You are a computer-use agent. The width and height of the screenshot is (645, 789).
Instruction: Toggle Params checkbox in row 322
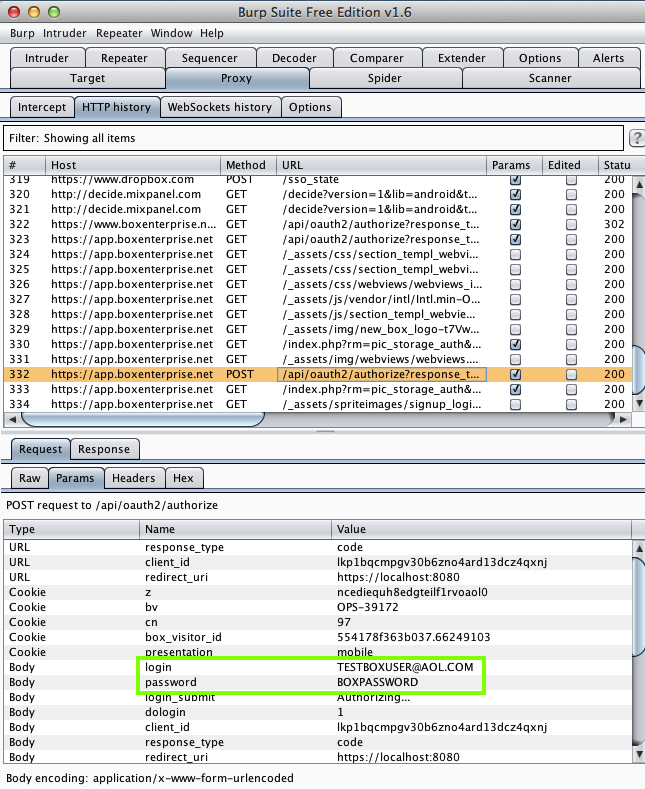[x=515, y=224]
